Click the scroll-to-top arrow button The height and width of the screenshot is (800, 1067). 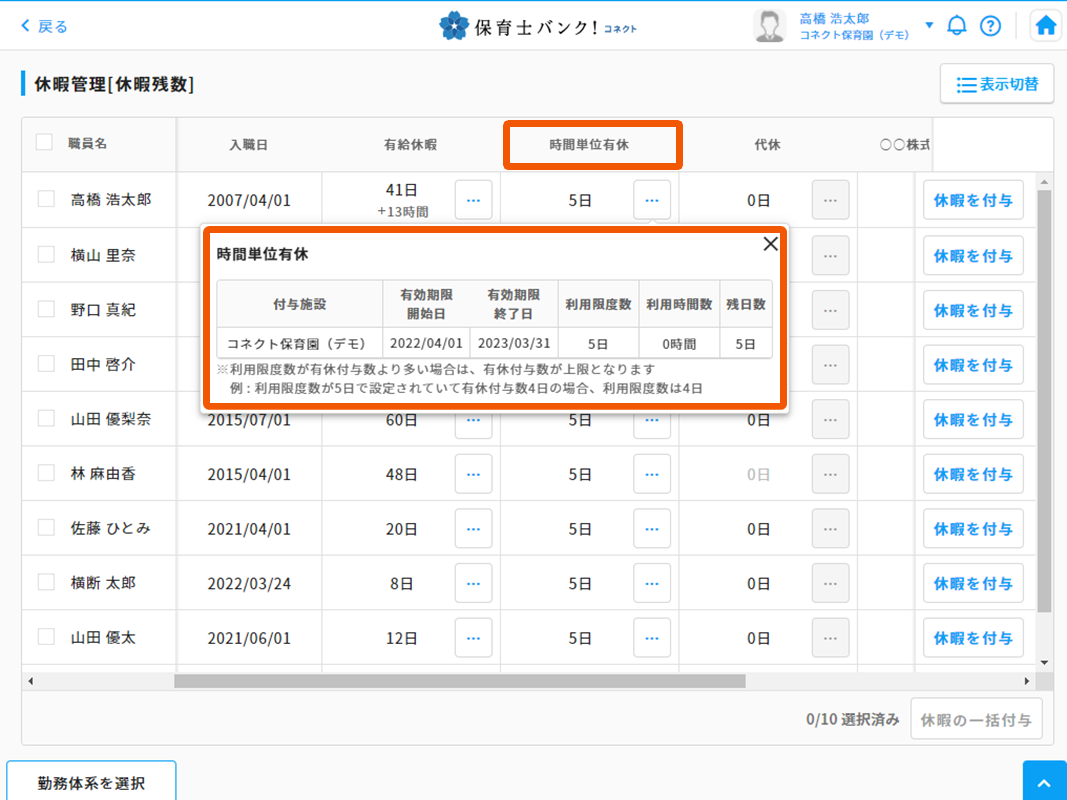[1045, 782]
